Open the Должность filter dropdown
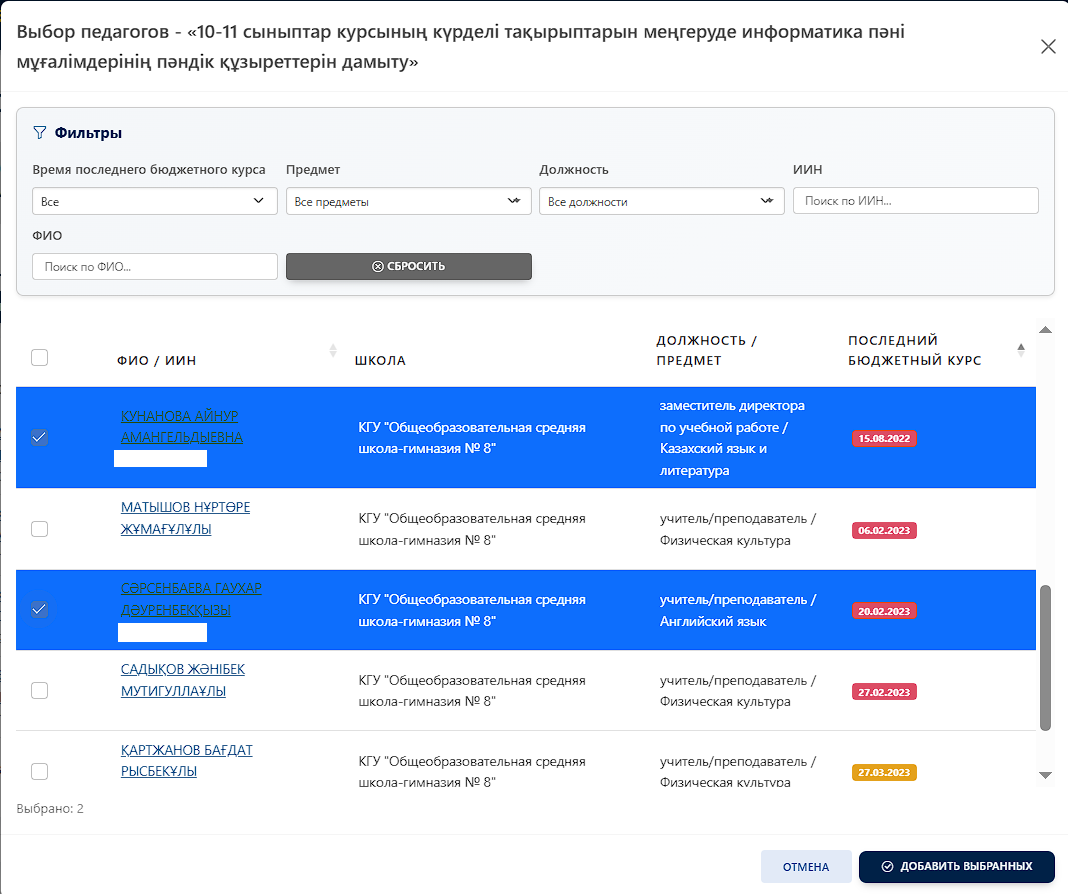Viewport: 1068px width, 894px height. (x=661, y=201)
